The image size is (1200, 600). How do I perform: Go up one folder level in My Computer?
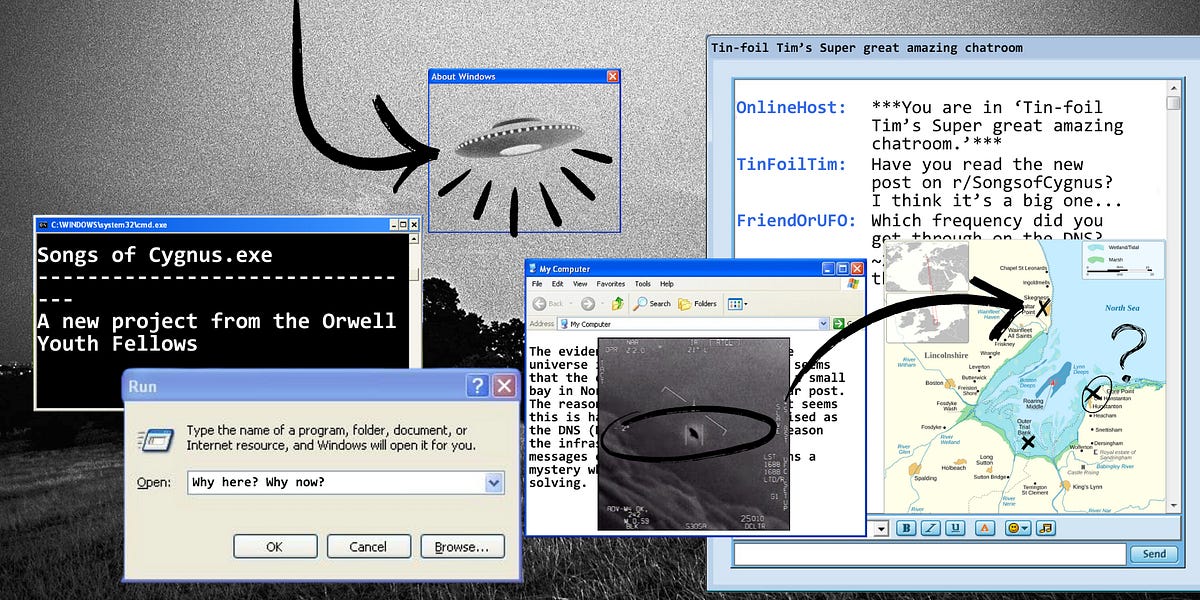pyautogui.click(x=618, y=304)
